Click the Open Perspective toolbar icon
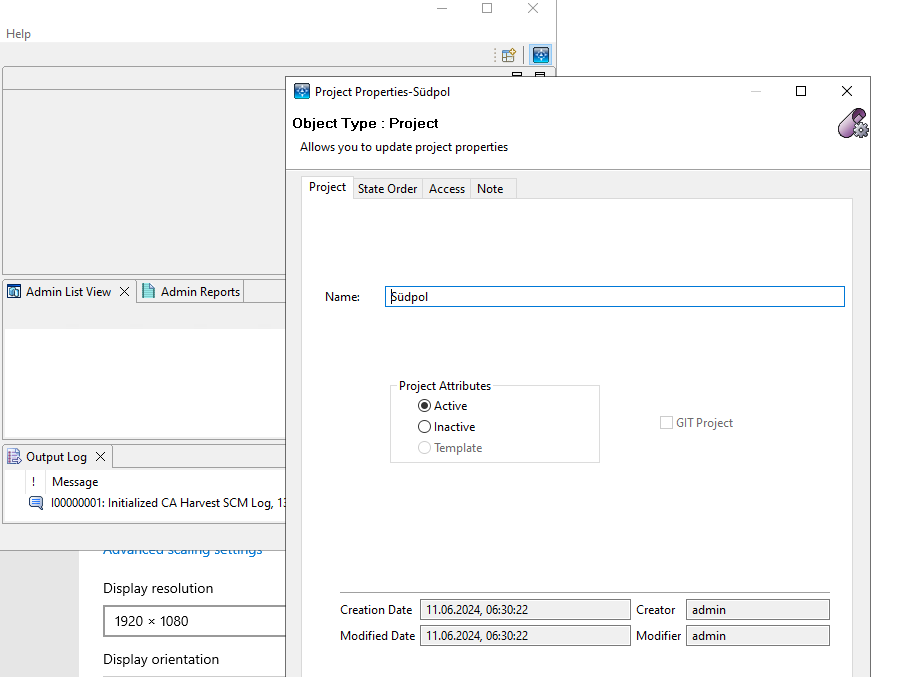This screenshot has height=677, width=911. [x=508, y=55]
